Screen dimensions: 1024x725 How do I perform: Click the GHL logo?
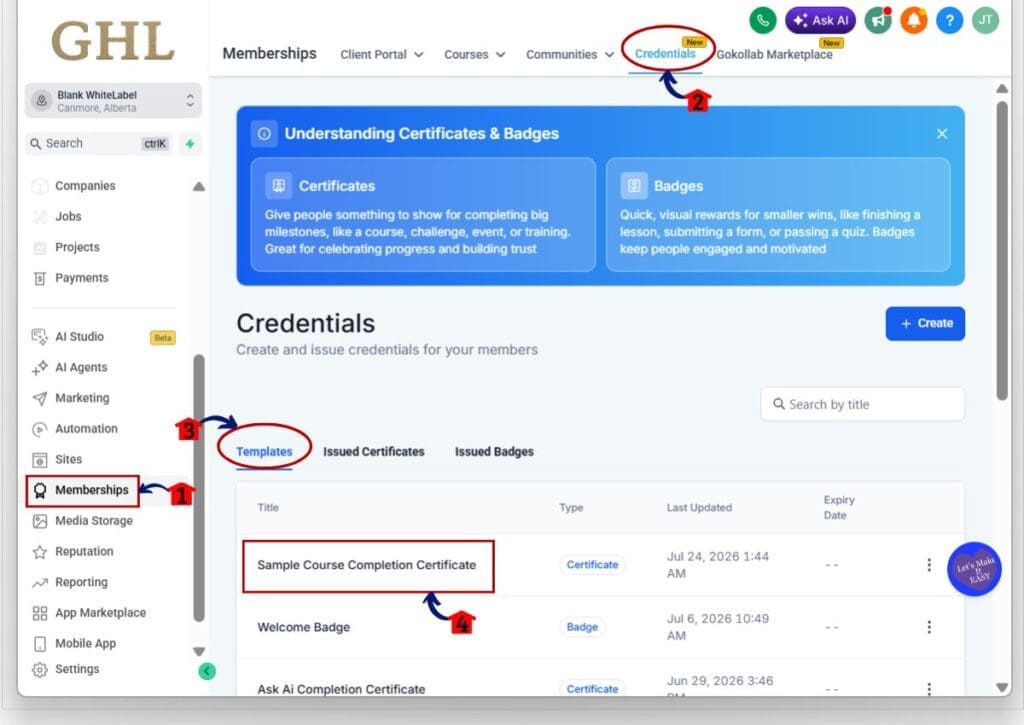point(113,41)
